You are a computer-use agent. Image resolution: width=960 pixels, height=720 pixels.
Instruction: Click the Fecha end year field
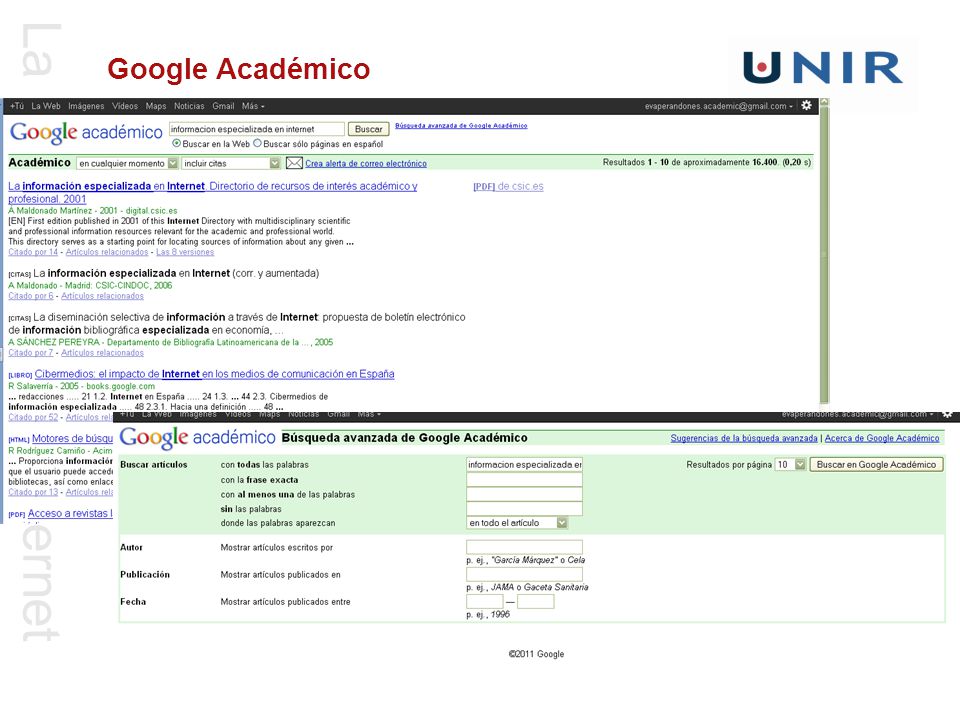pos(535,601)
